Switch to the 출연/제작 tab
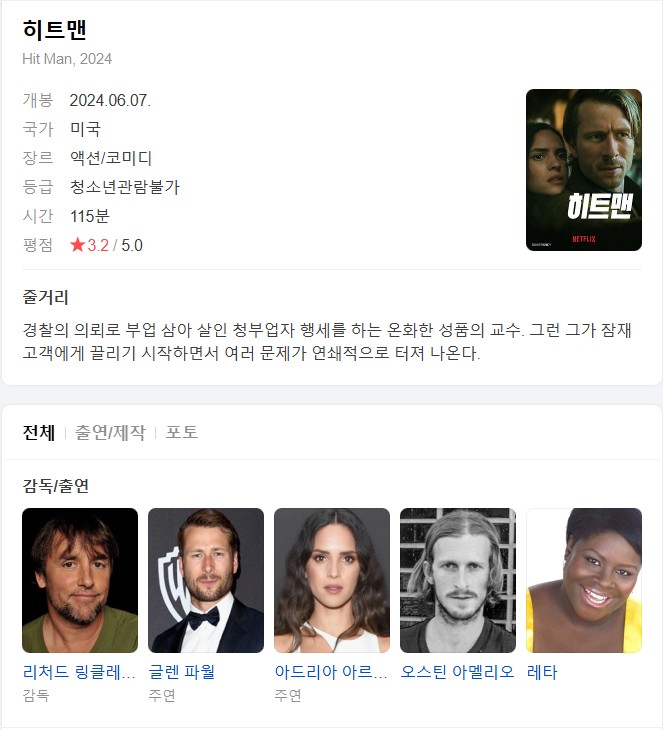 click(x=110, y=433)
